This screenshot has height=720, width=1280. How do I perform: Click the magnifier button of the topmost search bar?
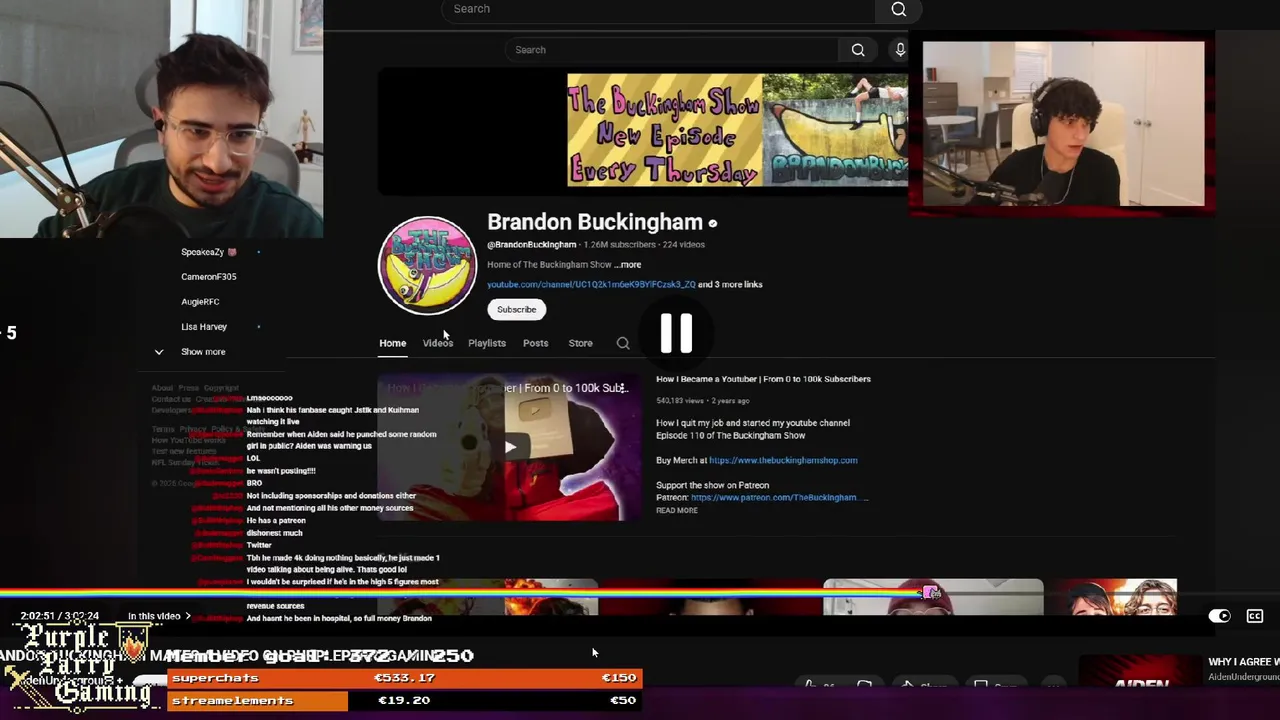click(898, 10)
